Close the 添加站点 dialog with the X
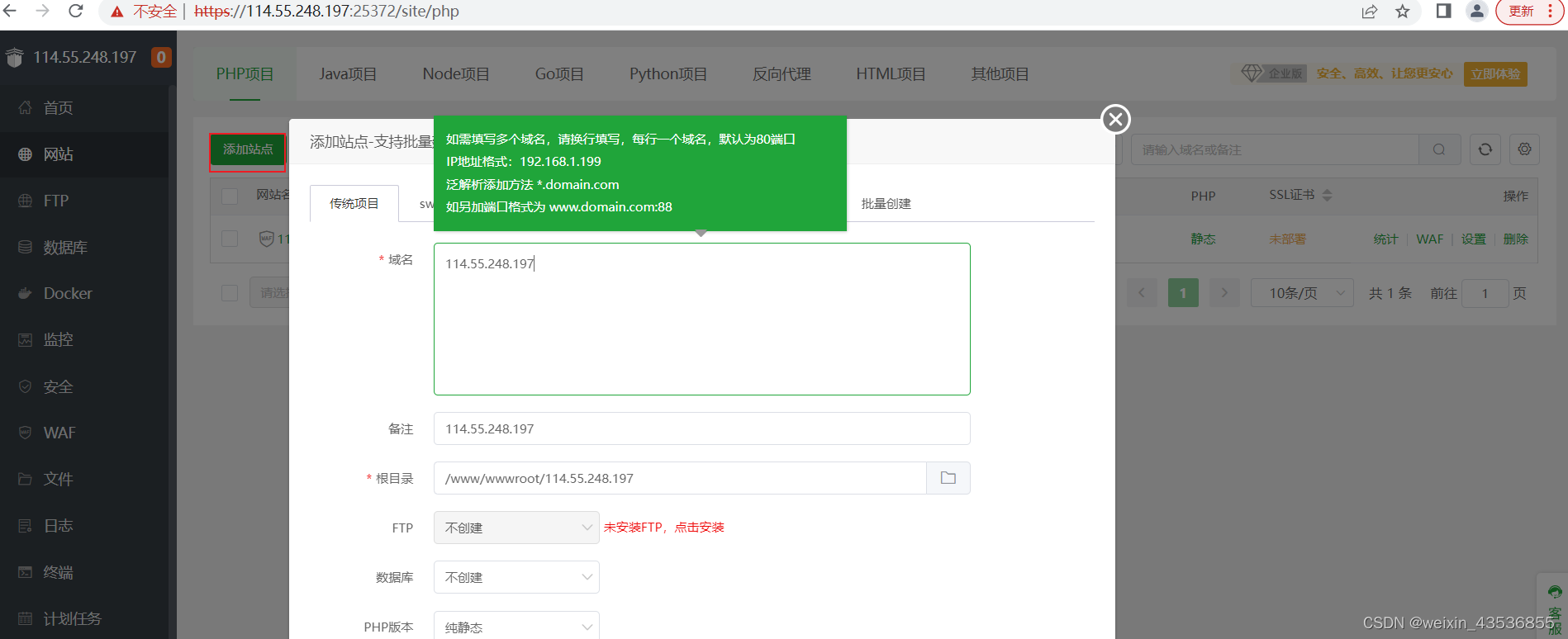The height and width of the screenshot is (639, 1568). point(1115,119)
